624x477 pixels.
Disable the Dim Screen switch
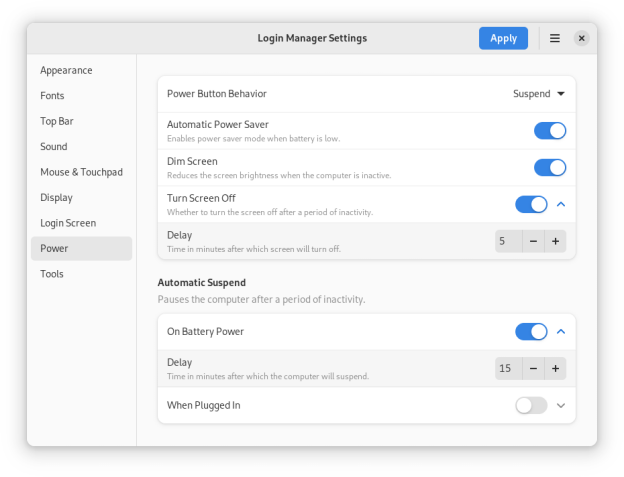tap(549, 167)
